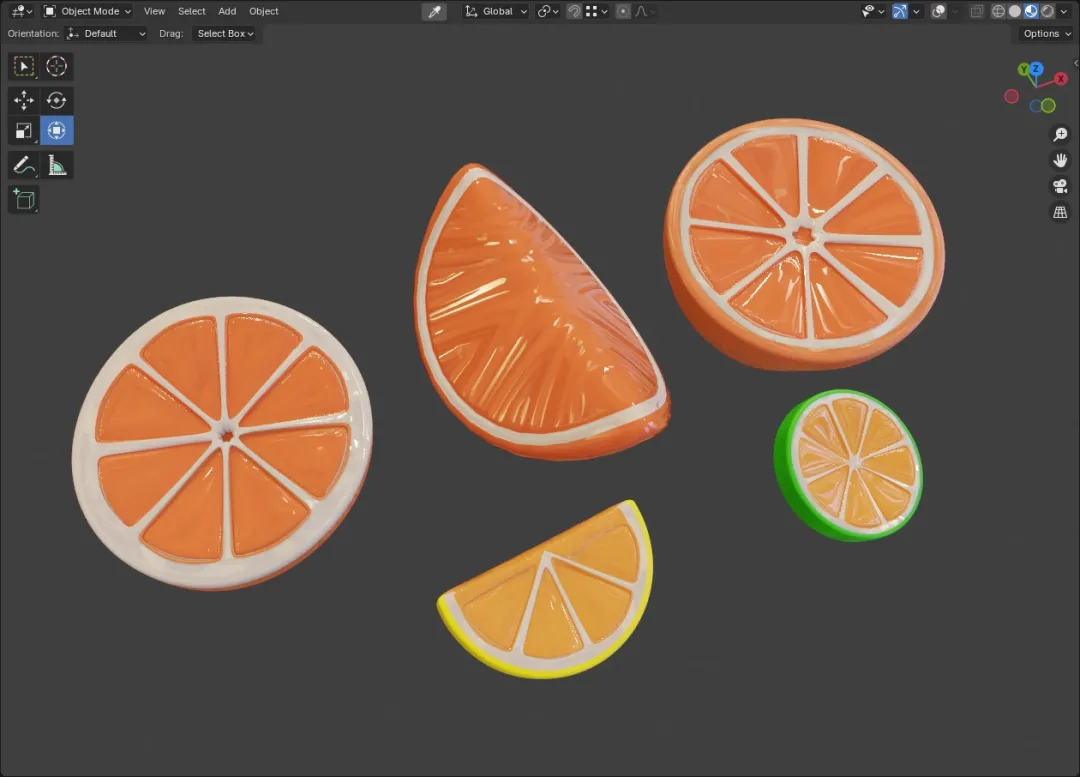This screenshot has width=1080, height=777.
Task: Activate the 3D Cursor tool
Action: coord(56,66)
